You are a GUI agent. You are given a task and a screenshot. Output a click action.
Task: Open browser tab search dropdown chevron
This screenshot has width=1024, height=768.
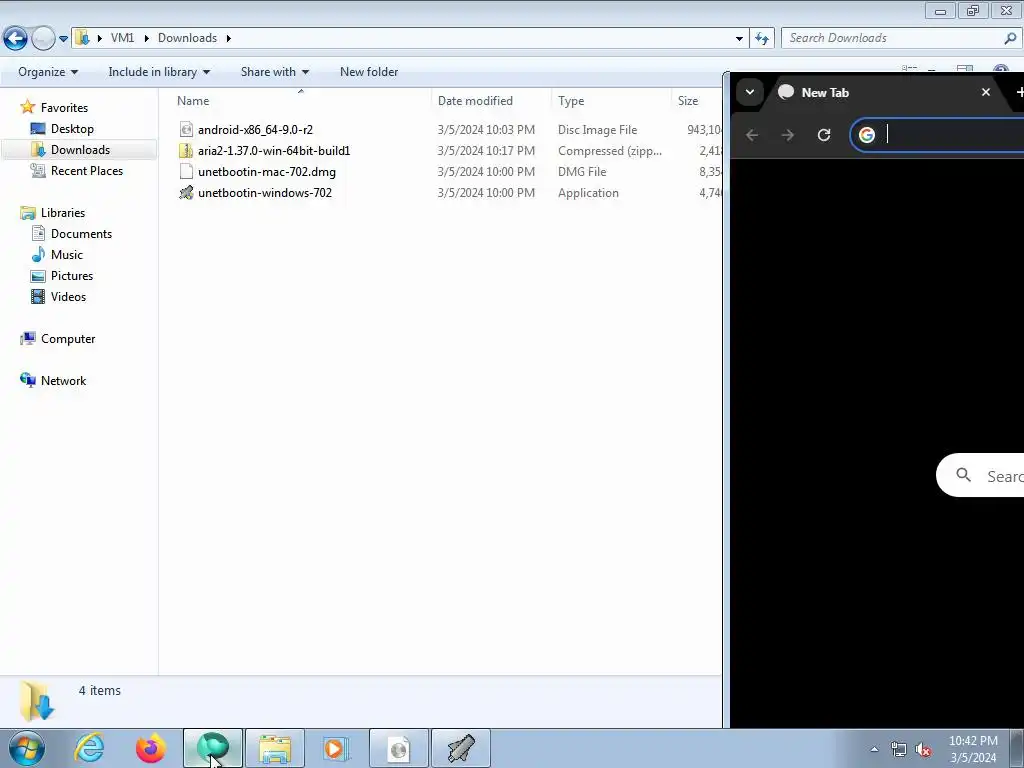coord(750,92)
